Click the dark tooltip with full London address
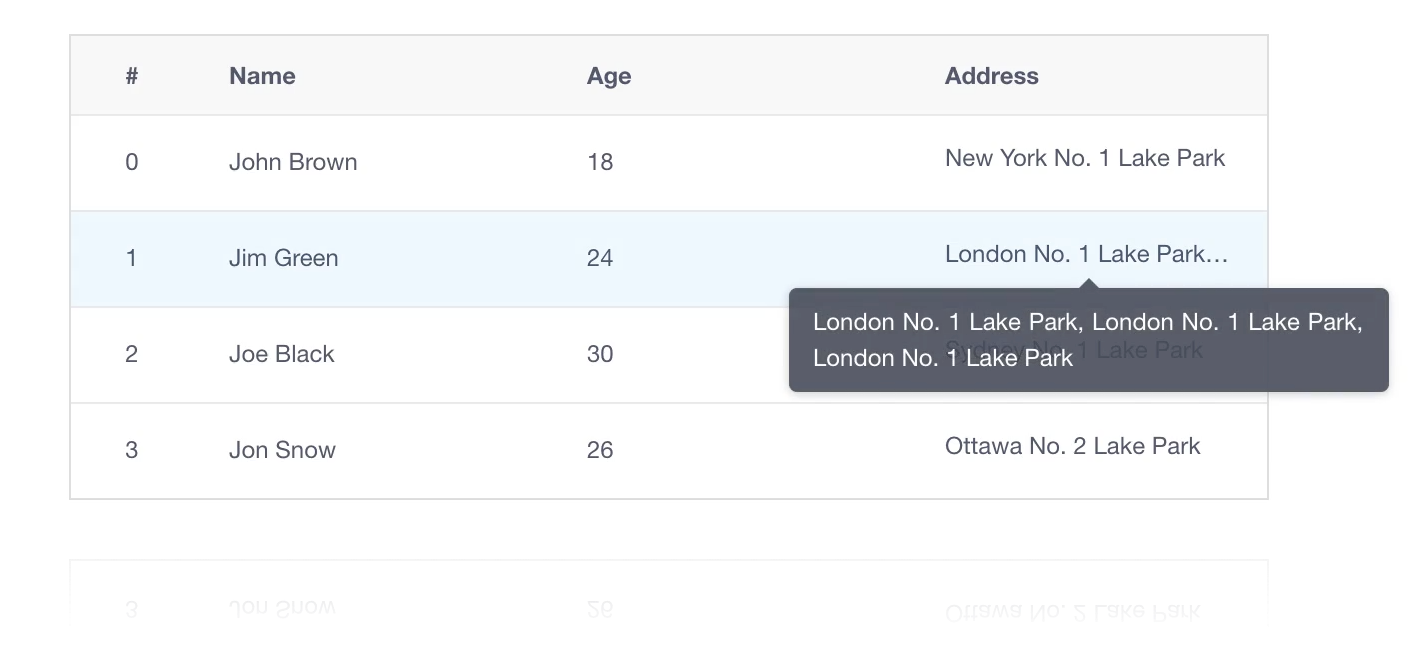1424x650 pixels. [x=1089, y=340]
